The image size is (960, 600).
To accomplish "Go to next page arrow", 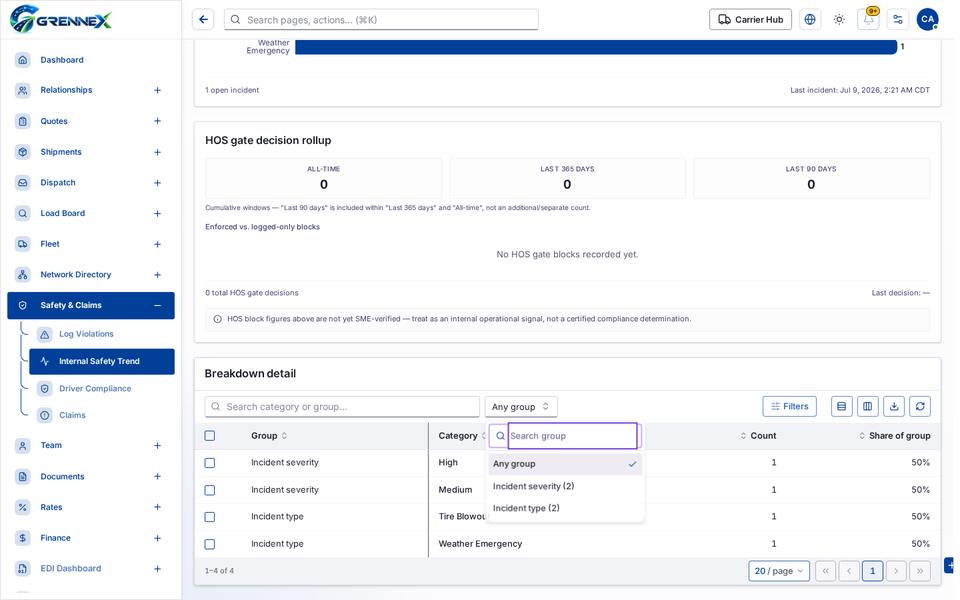I will [x=896, y=571].
